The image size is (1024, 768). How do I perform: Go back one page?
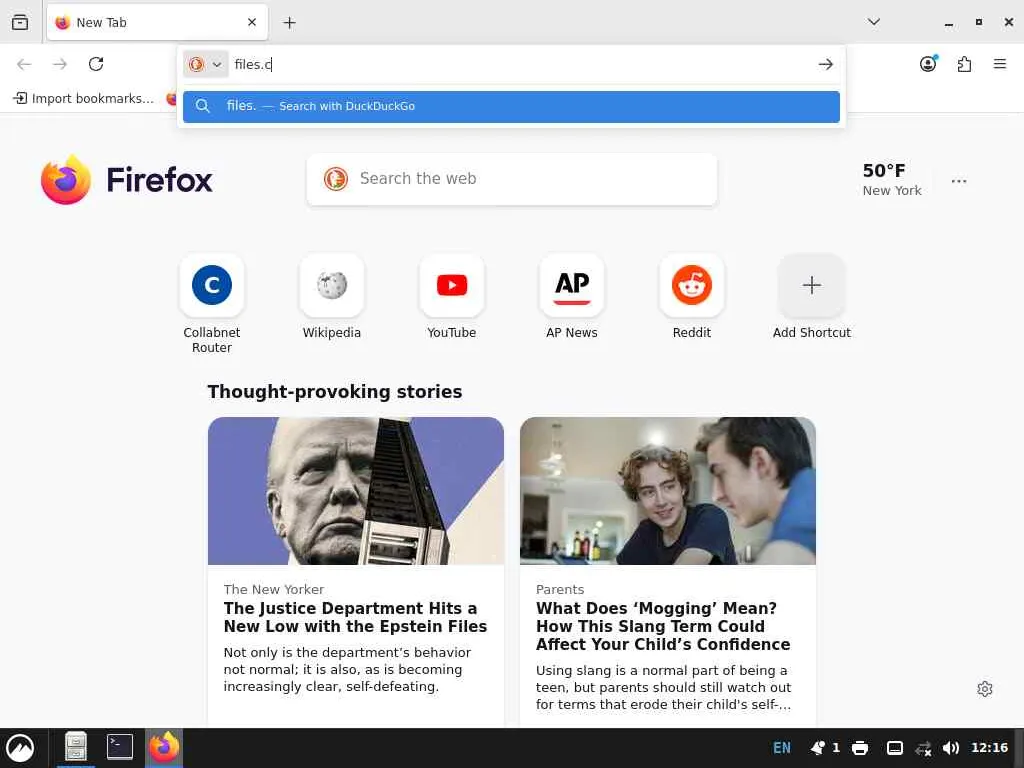click(24, 64)
